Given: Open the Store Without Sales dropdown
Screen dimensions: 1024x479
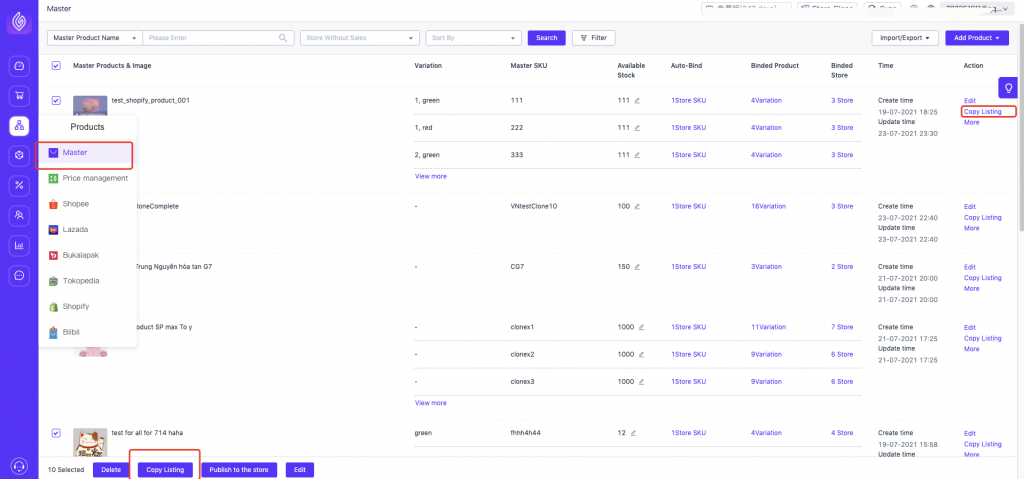Looking at the screenshot, I should click(x=359, y=38).
